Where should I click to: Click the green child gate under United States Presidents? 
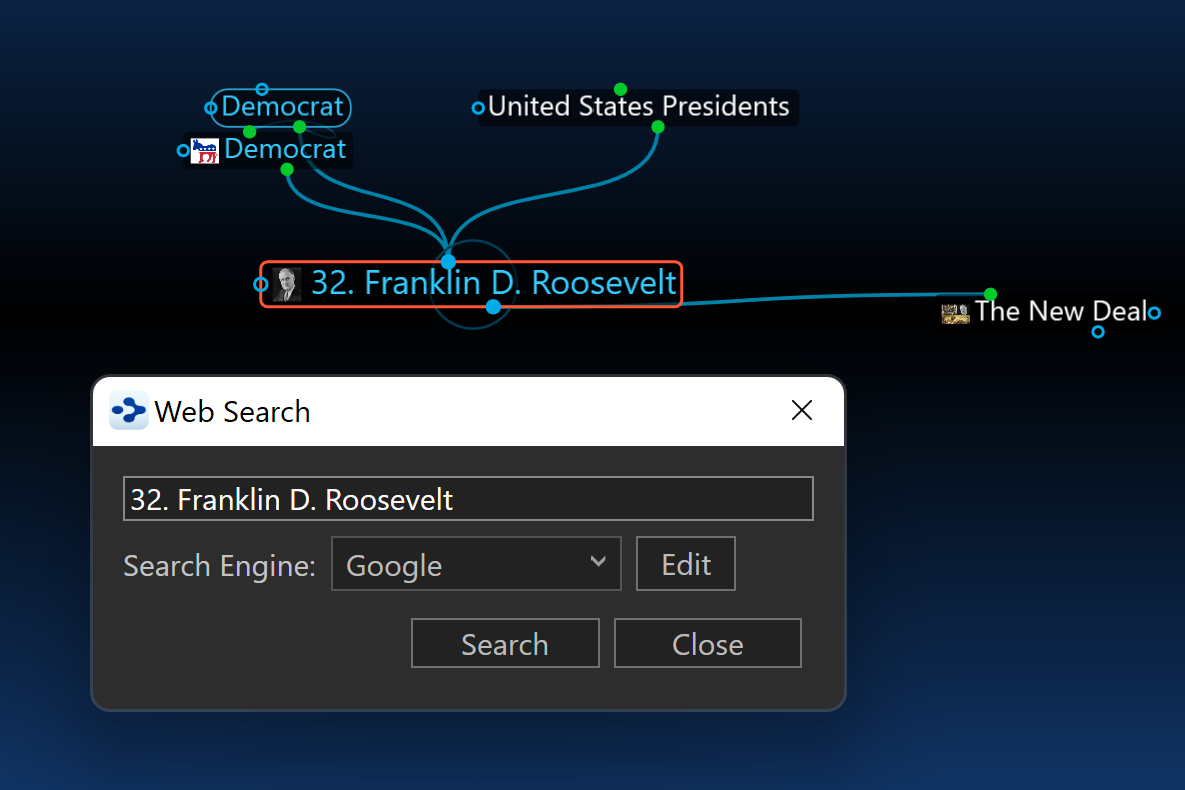click(658, 127)
